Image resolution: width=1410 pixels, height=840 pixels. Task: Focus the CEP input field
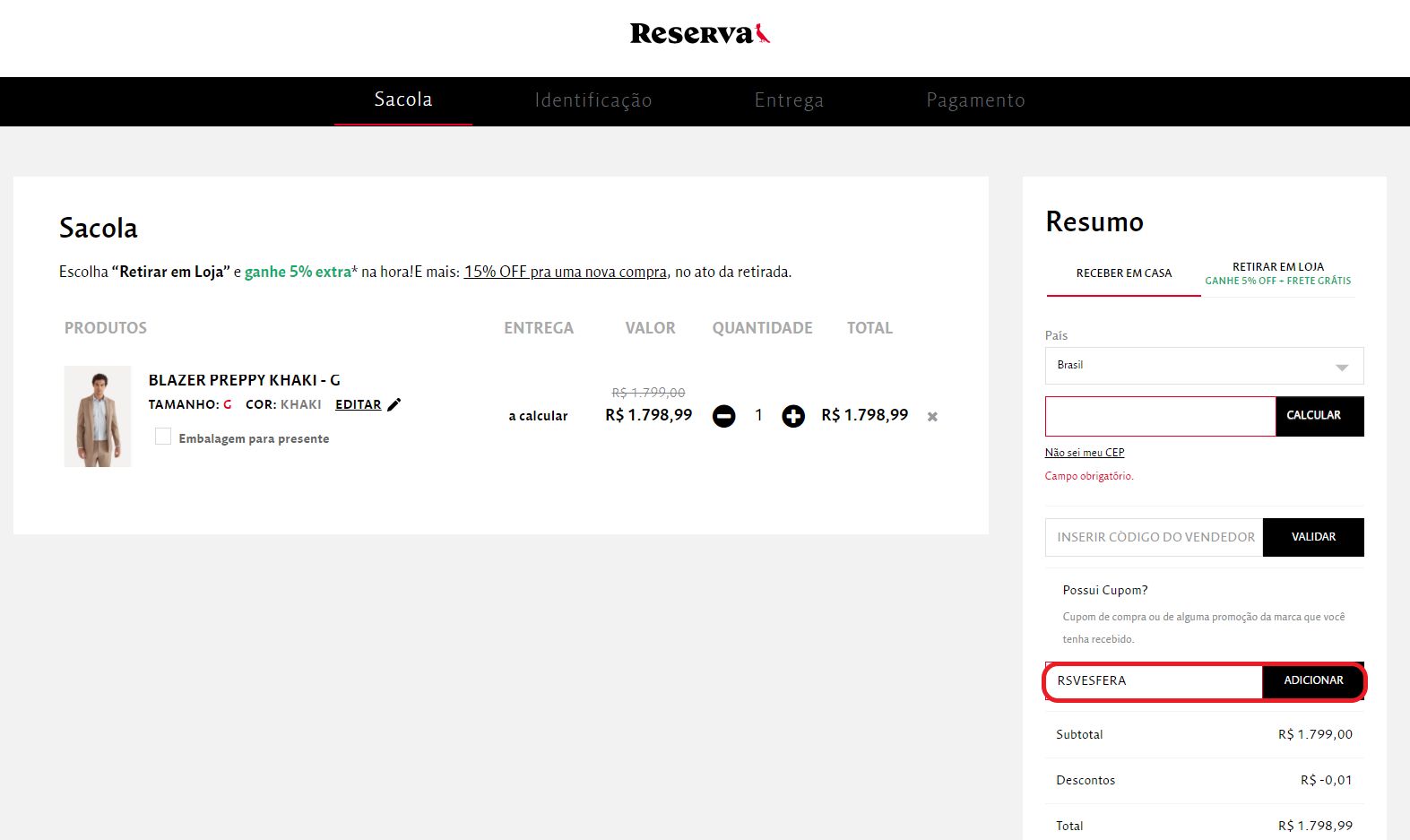[1160, 416]
